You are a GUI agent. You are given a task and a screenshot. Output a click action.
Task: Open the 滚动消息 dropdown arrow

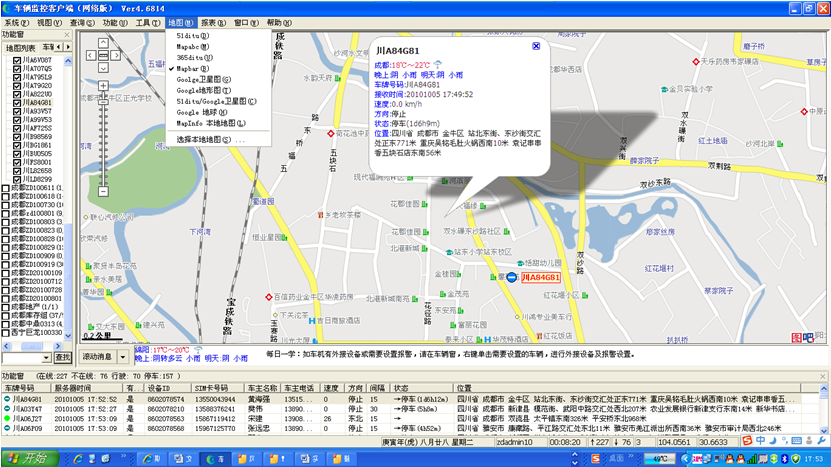click(x=123, y=357)
